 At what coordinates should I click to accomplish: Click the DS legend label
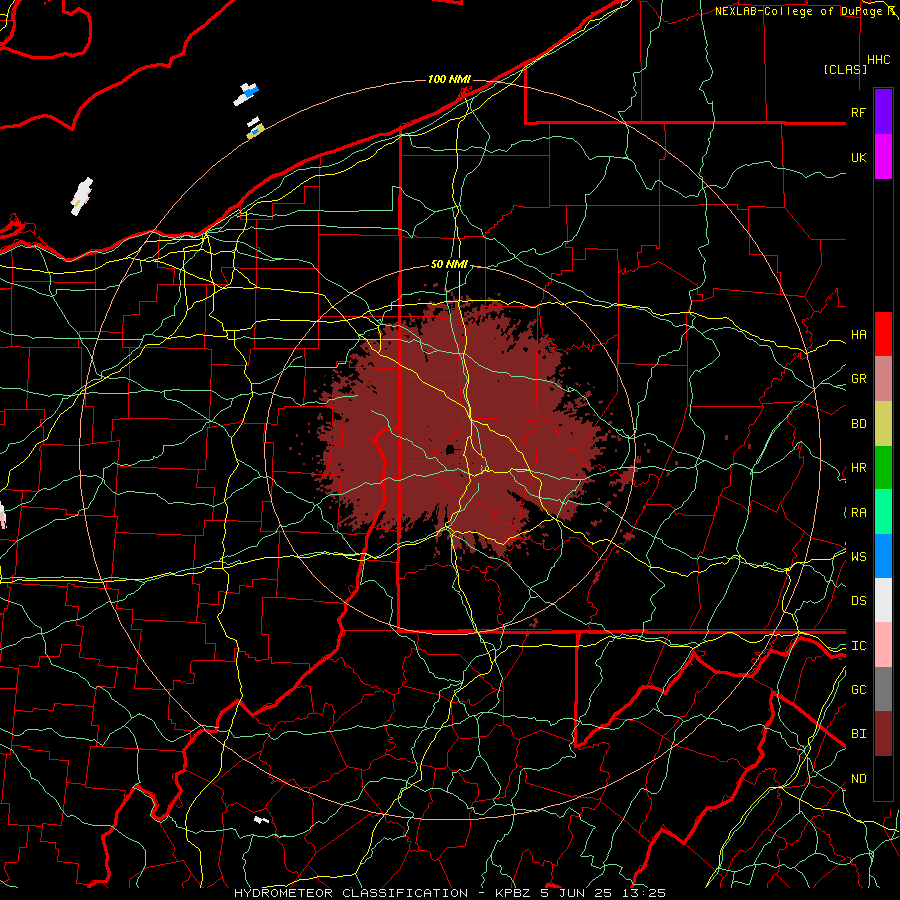(858, 601)
